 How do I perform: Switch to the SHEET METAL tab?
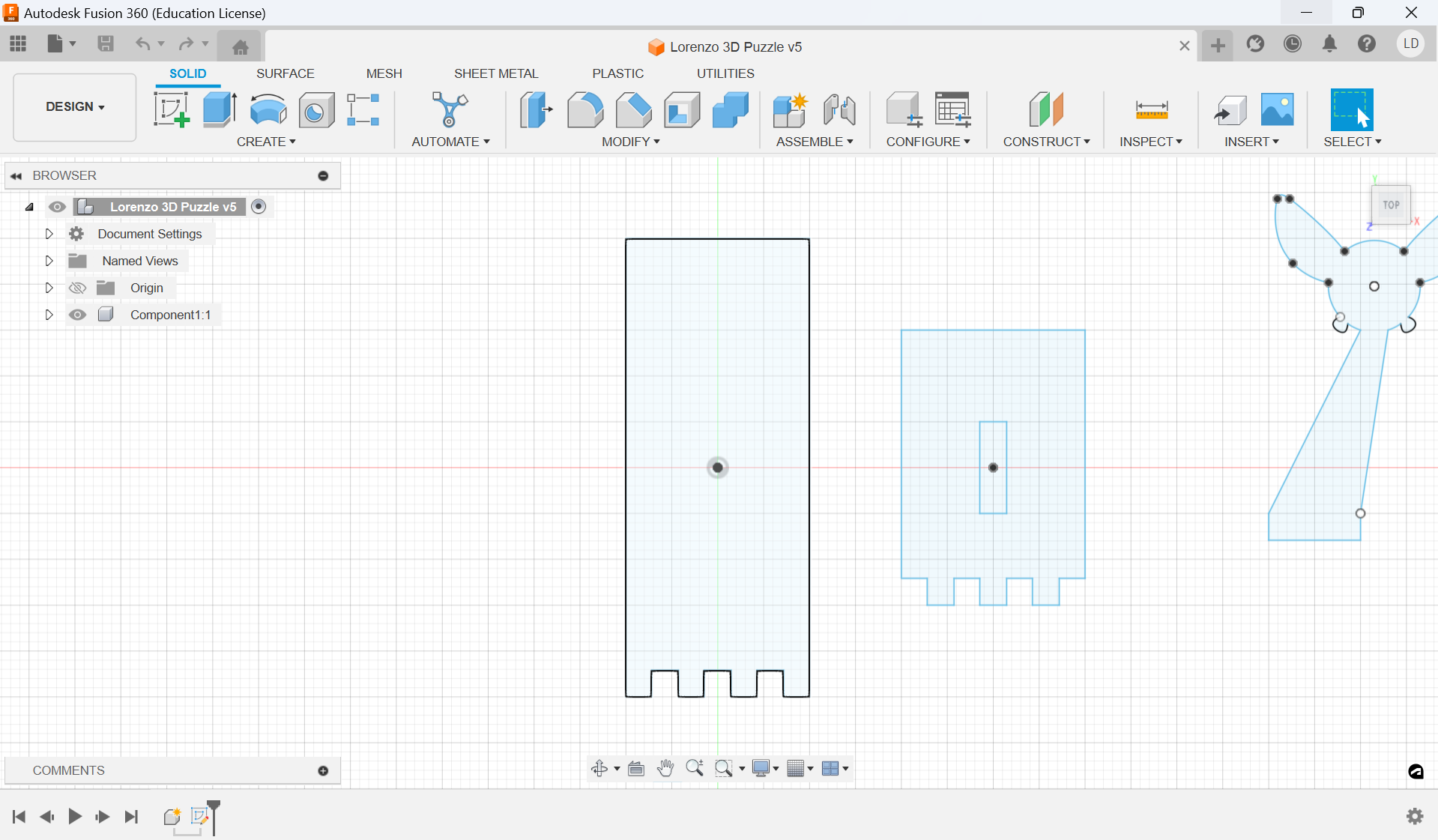(x=496, y=73)
